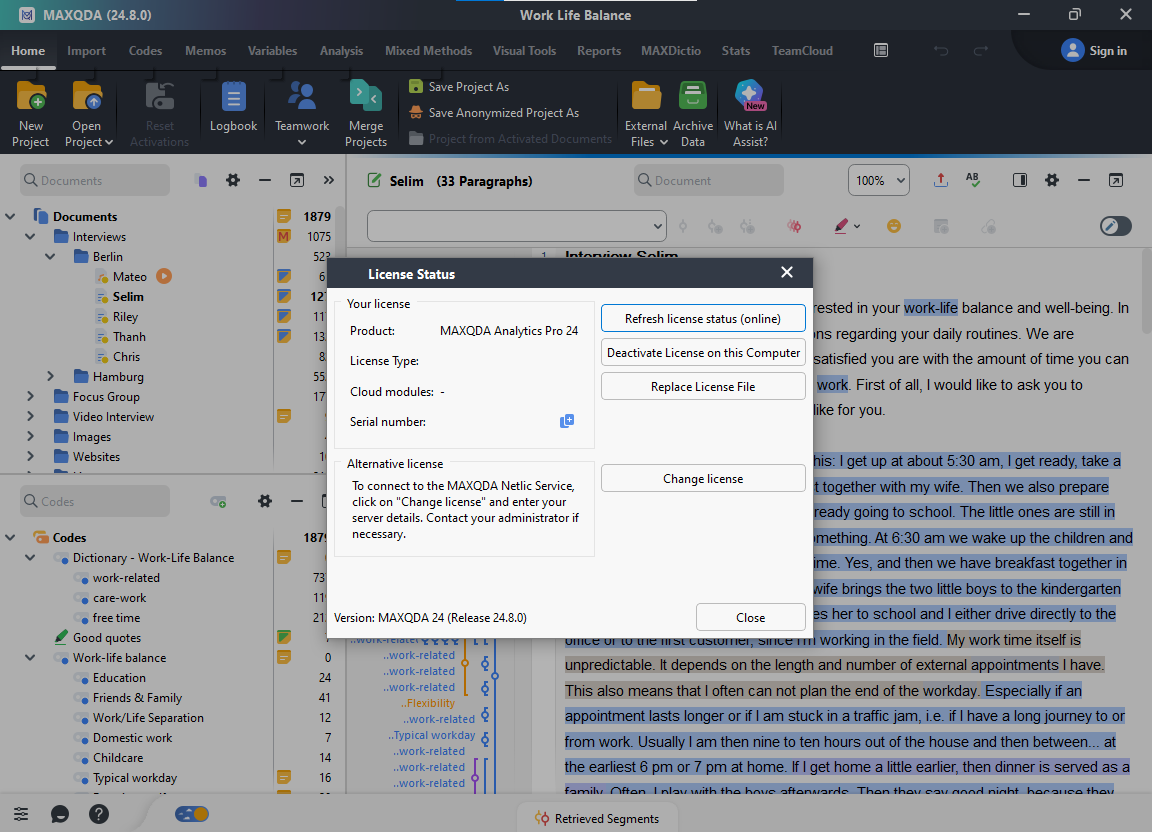The width and height of the screenshot is (1152, 832).
Task: Click the Codes search field
Action: pyautogui.click(x=94, y=501)
